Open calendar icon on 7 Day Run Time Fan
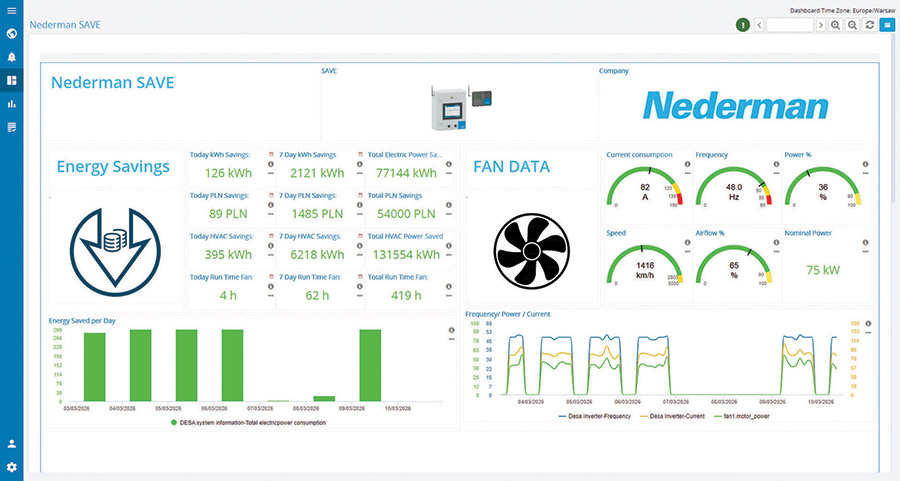Viewport: 900px width, 481px height. [x=360, y=277]
